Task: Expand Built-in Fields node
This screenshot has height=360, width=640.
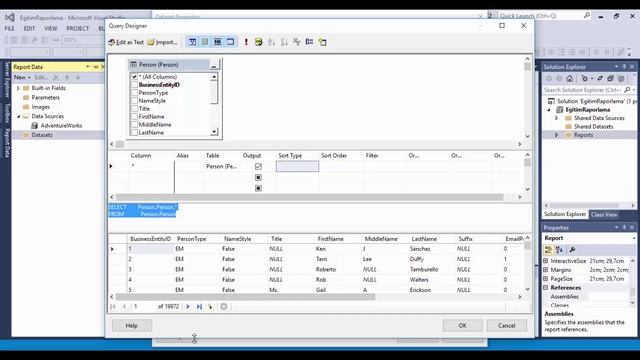Action: click(x=18, y=88)
